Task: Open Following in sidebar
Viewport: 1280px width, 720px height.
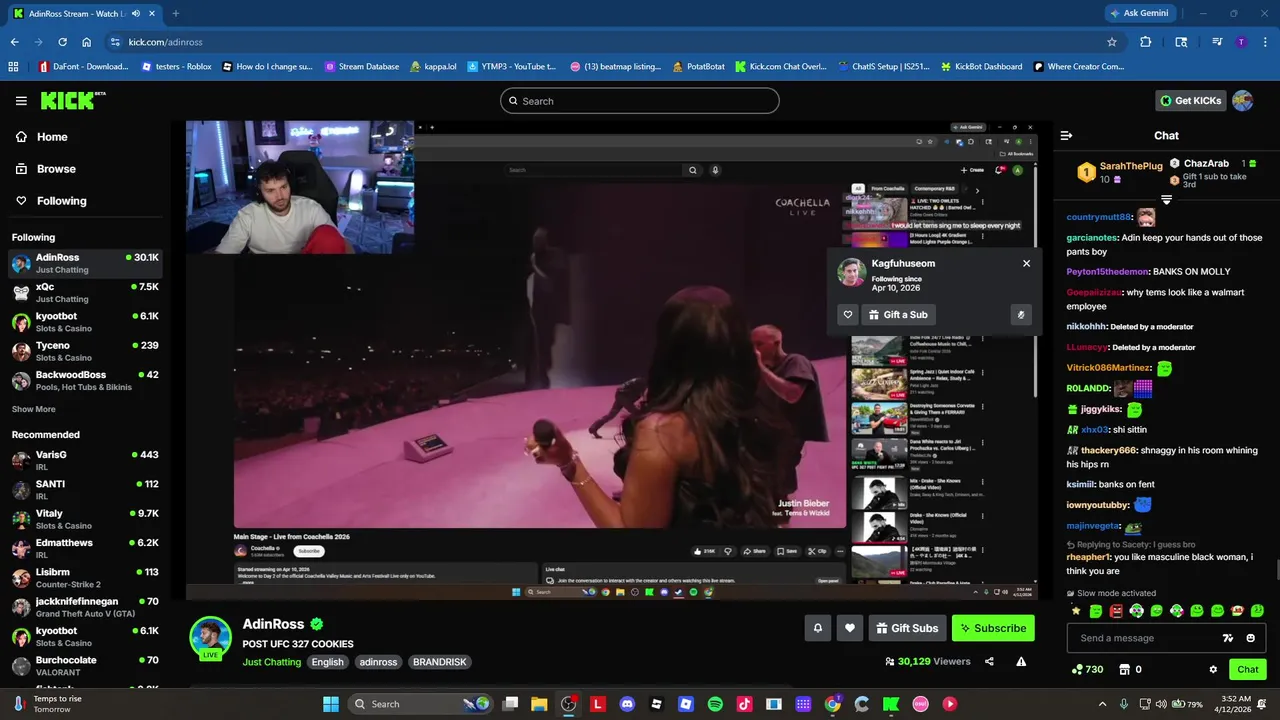Action: (50, 201)
